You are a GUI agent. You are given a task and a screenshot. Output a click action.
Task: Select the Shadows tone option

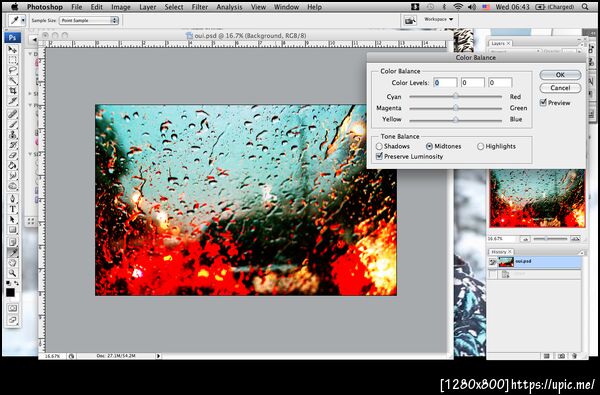[379, 146]
